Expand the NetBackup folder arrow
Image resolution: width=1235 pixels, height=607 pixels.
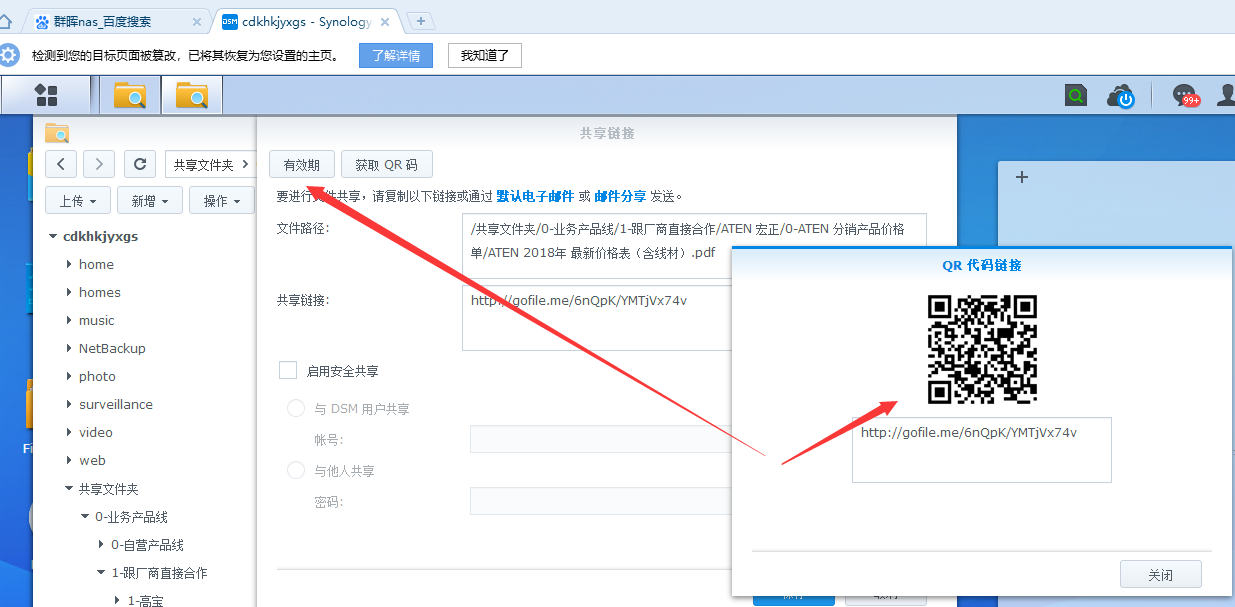[x=69, y=348]
